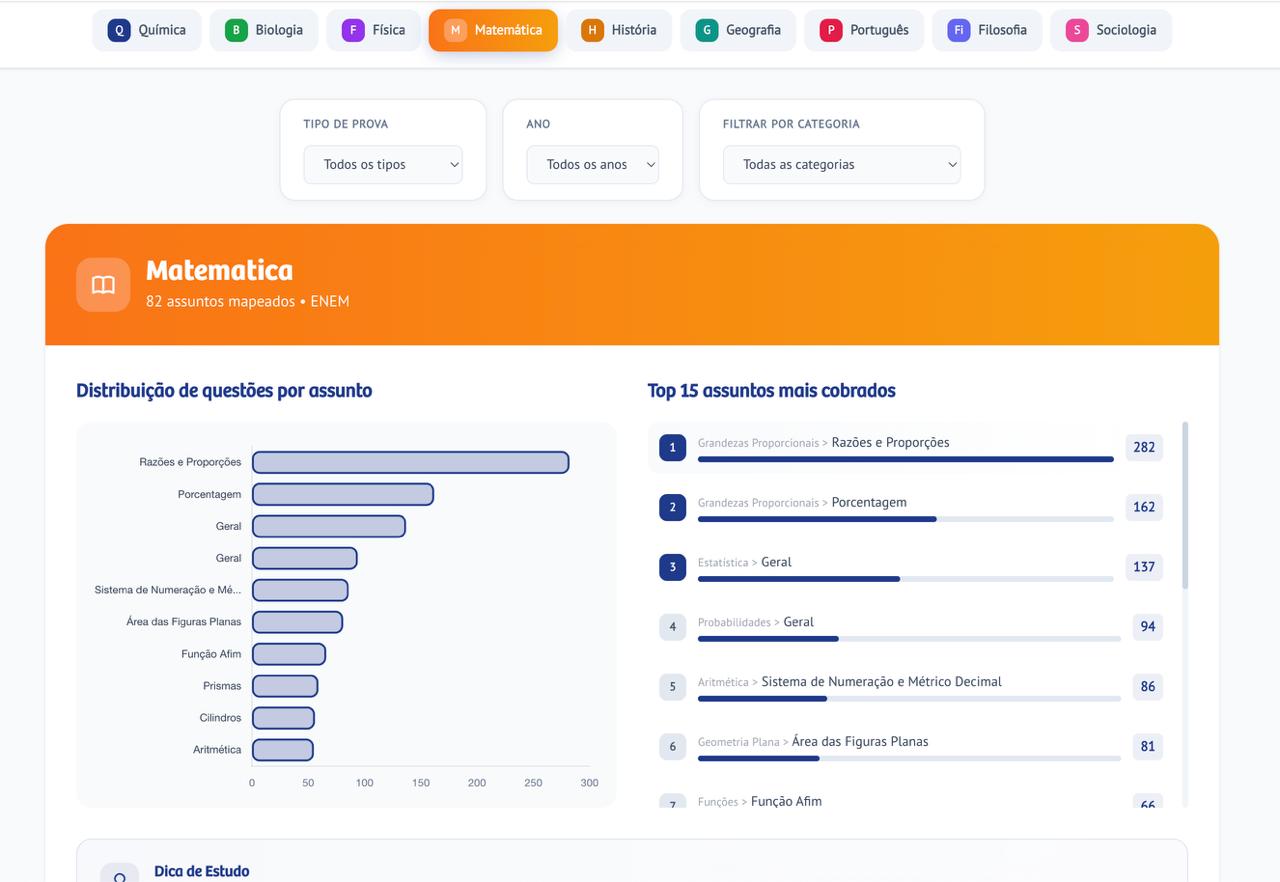Open Física via its purple F icon

[353, 30]
